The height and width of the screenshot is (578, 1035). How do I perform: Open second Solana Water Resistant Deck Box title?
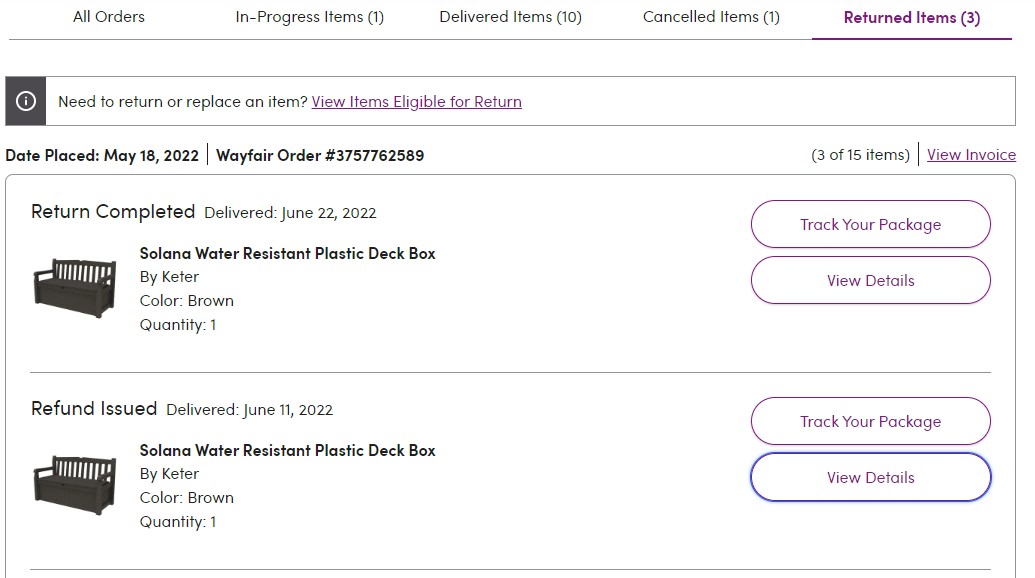point(287,451)
